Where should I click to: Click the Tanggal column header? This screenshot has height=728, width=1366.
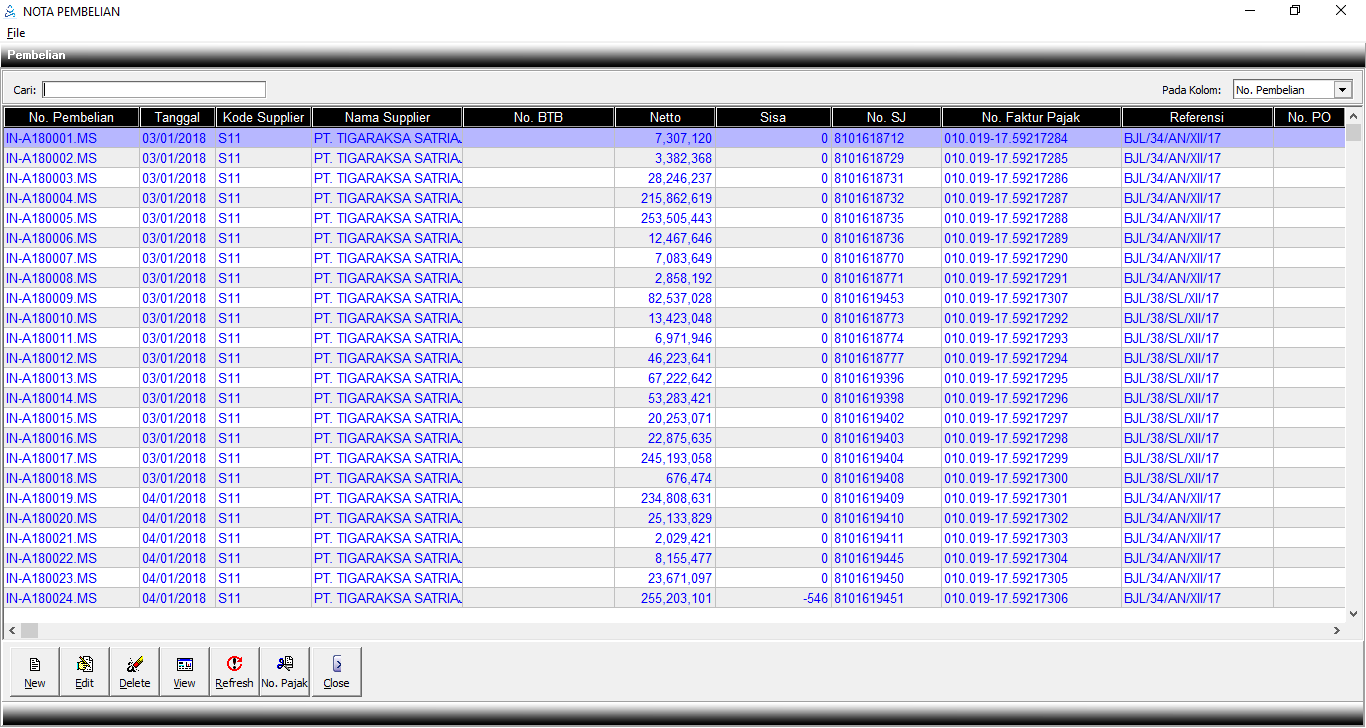[177, 118]
